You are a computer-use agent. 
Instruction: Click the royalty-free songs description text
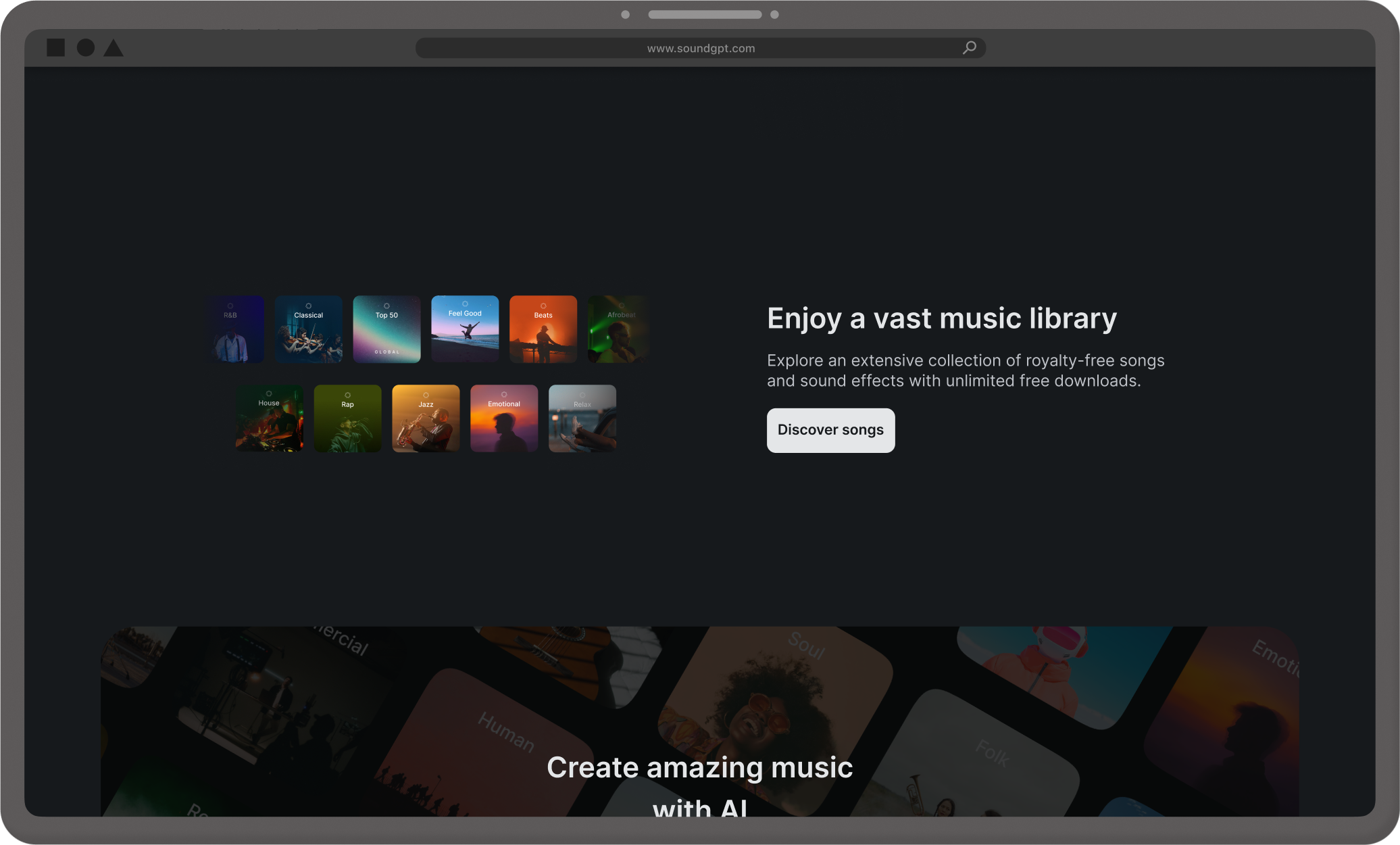(966, 370)
